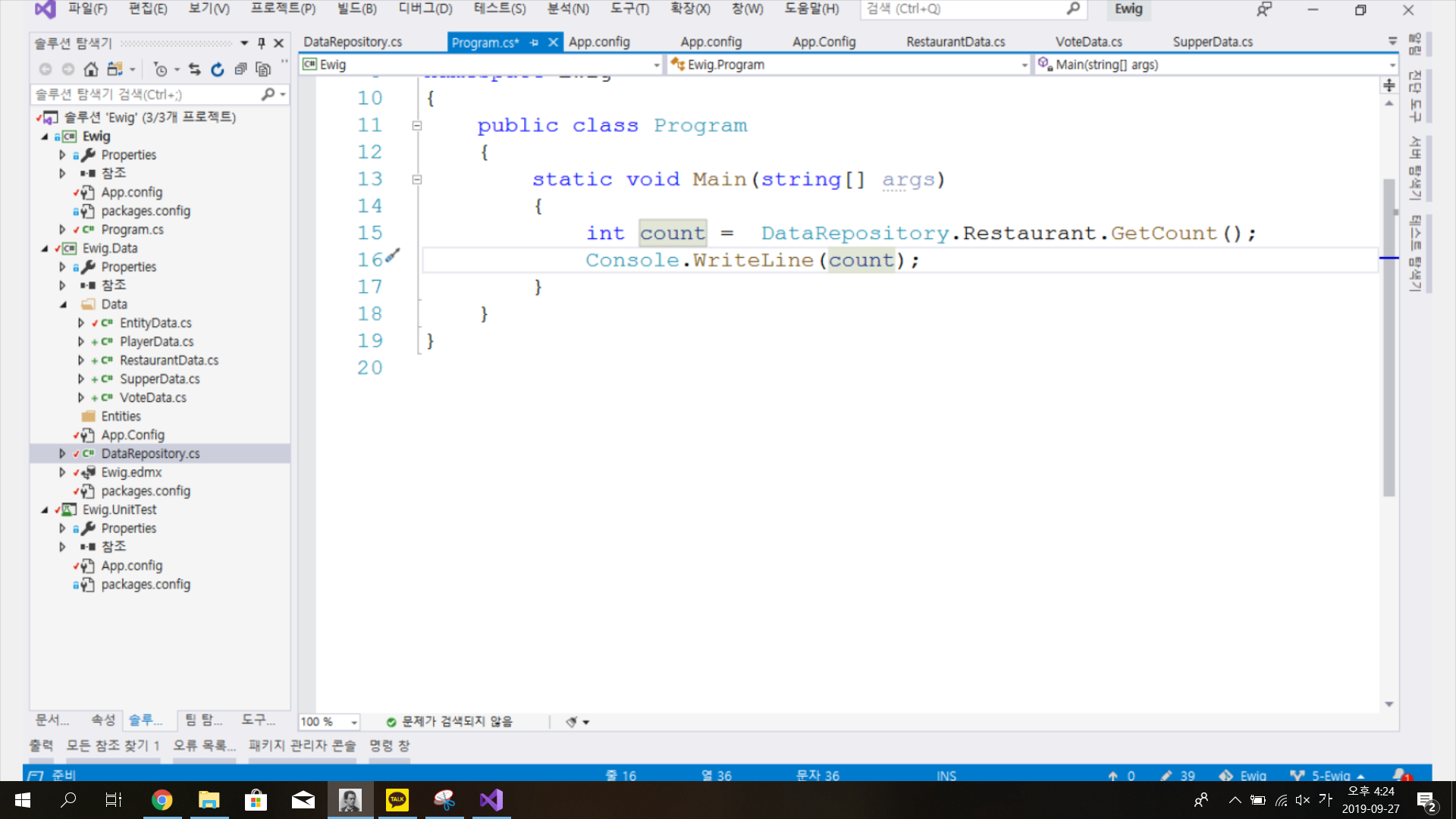
Task: Switch to the RestaurantData.cs tab
Action: point(955,42)
